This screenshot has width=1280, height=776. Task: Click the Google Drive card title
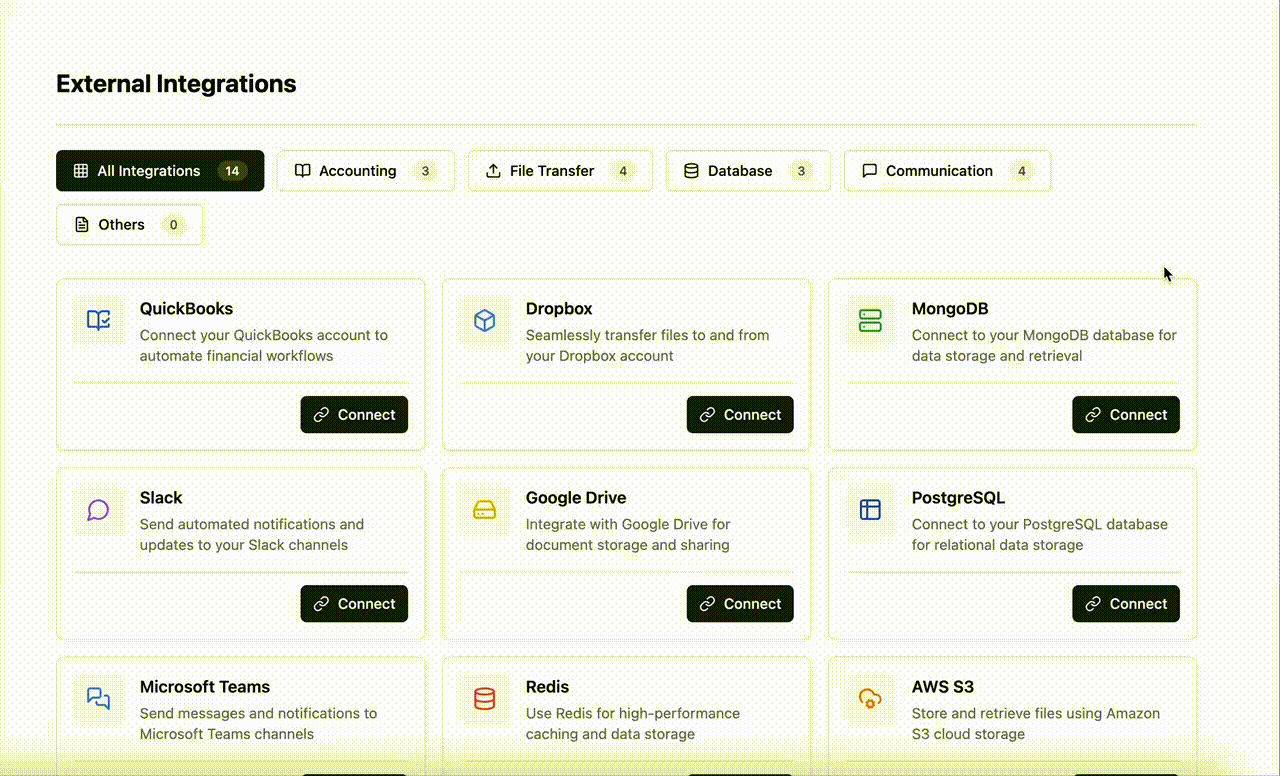pyautogui.click(x=576, y=498)
